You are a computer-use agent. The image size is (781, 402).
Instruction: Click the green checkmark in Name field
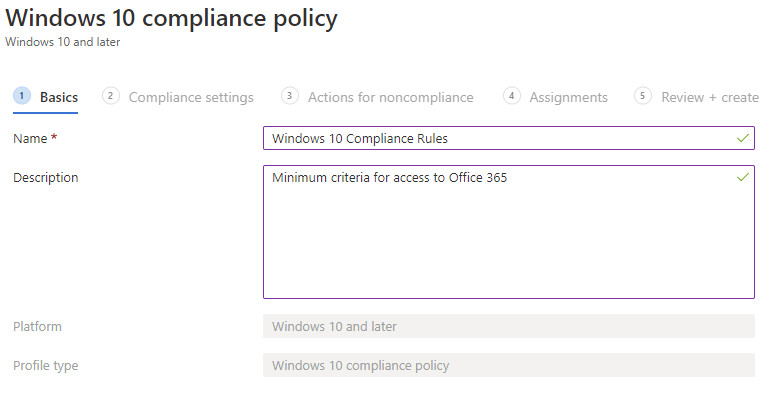[742, 138]
